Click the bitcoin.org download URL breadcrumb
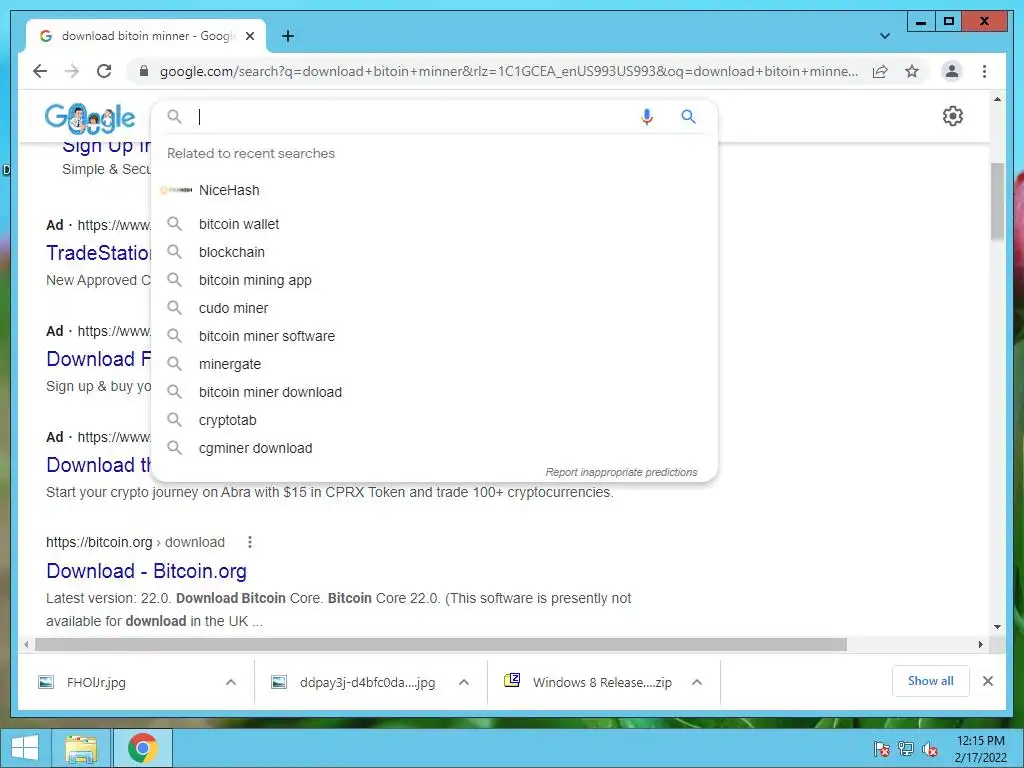The height and width of the screenshot is (768, 1024). [x=135, y=542]
